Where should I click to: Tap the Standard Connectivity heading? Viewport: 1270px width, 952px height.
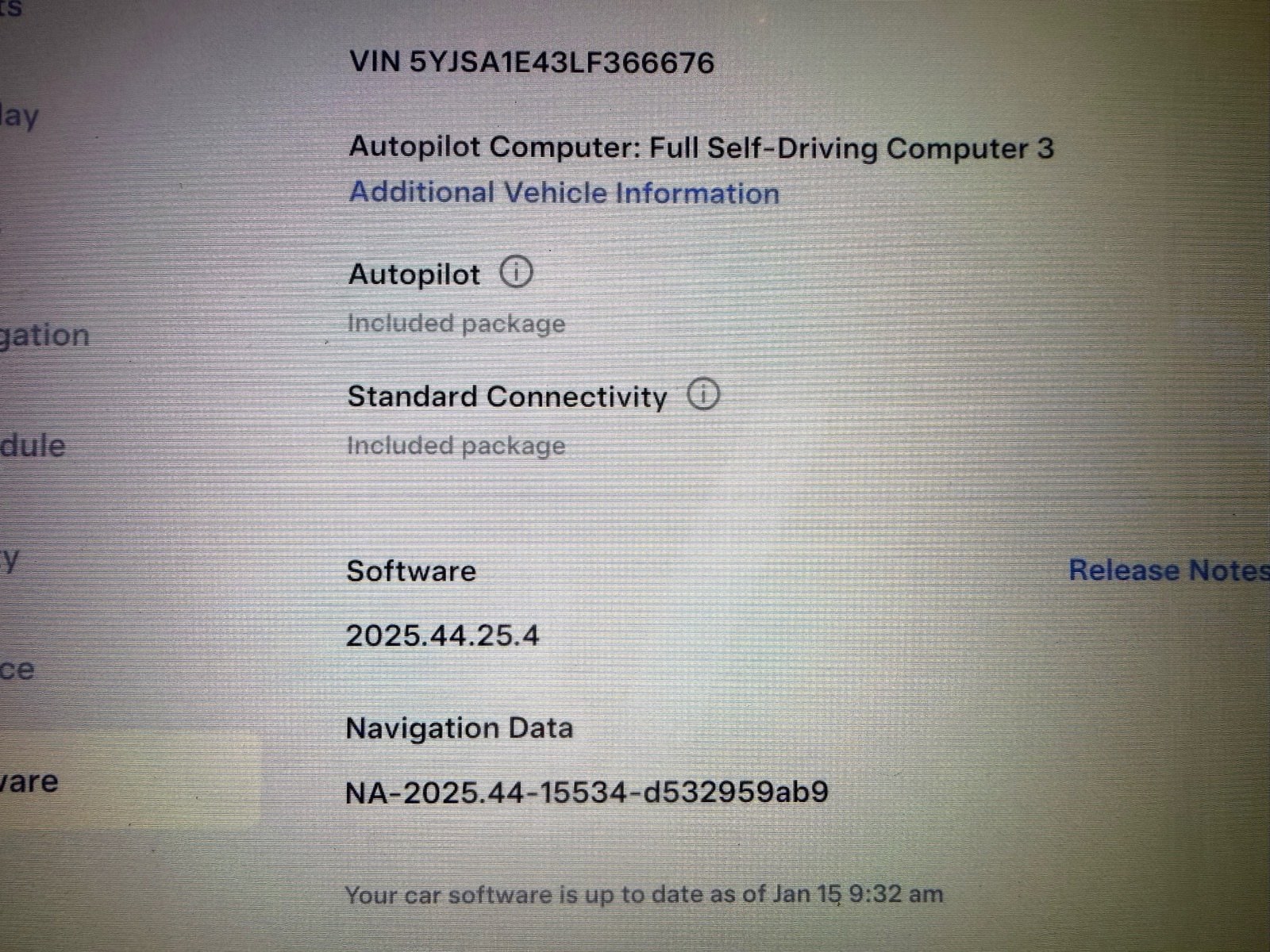[507, 397]
